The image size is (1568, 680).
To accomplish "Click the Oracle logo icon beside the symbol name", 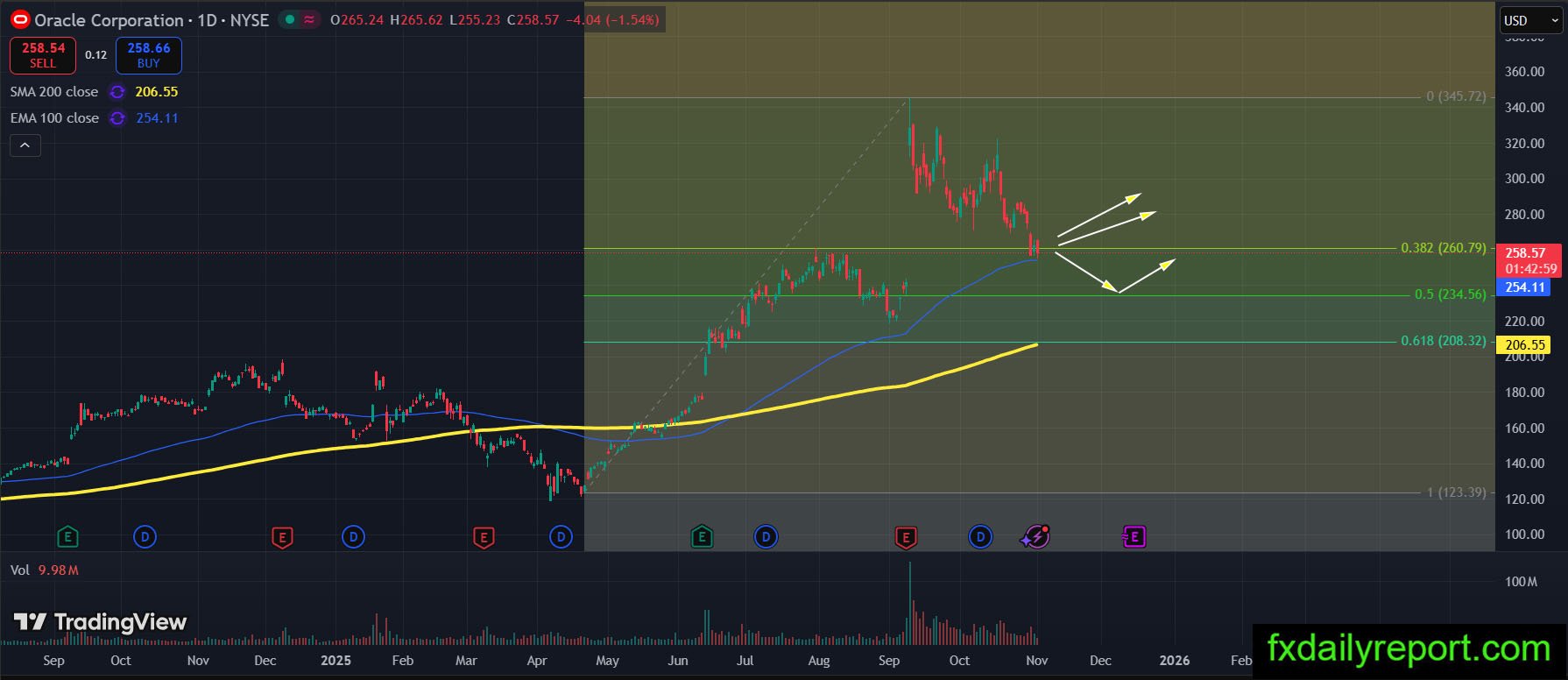I will pyautogui.click(x=19, y=19).
